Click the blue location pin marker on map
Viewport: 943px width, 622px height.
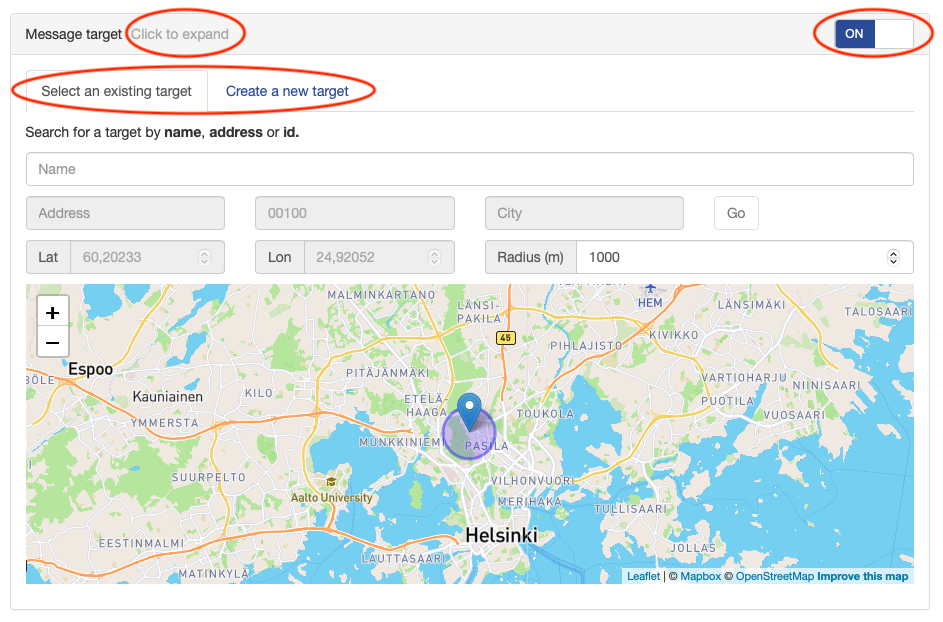point(469,411)
